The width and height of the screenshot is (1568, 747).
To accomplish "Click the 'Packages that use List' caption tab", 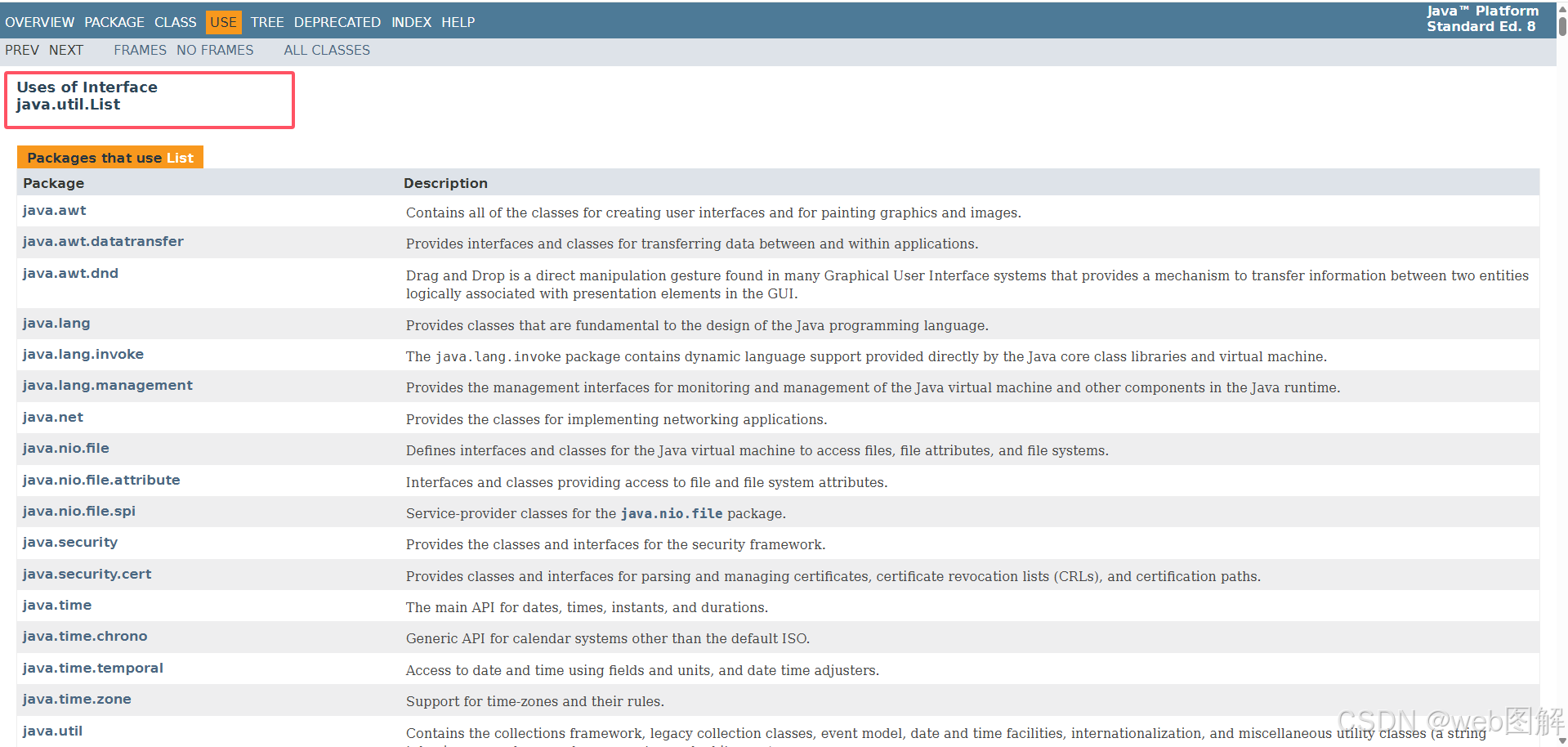I will click(110, 158).
